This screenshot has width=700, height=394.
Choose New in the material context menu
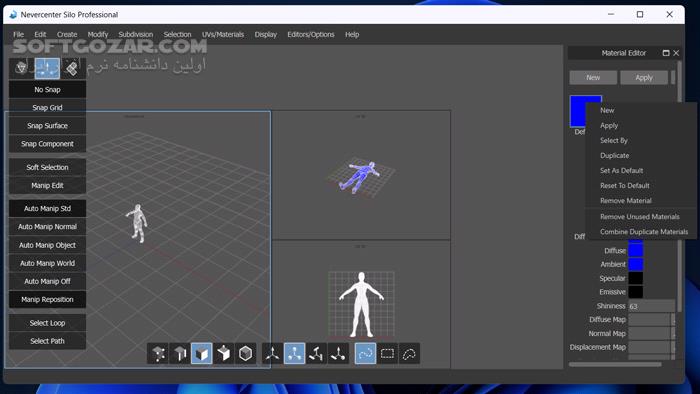click(641, 110)
